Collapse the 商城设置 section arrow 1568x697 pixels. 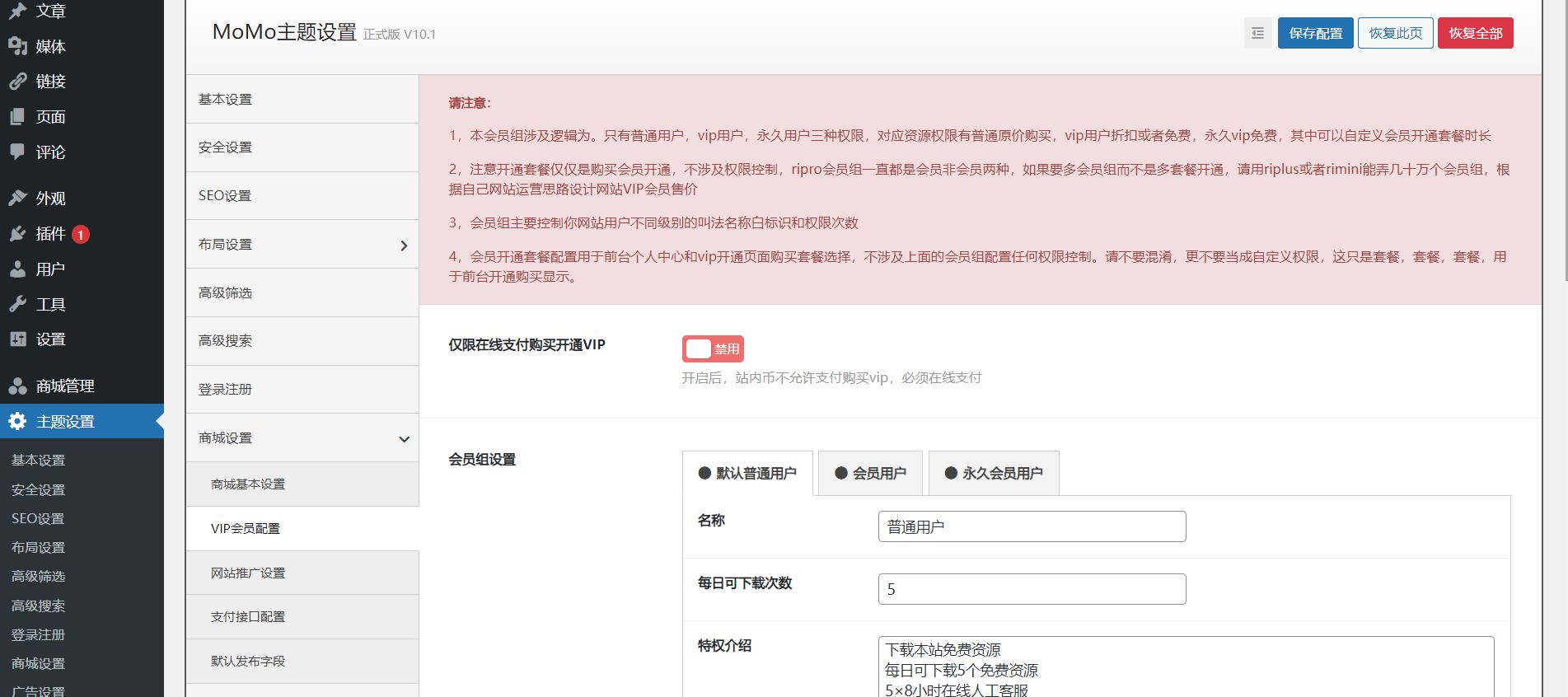404,439
